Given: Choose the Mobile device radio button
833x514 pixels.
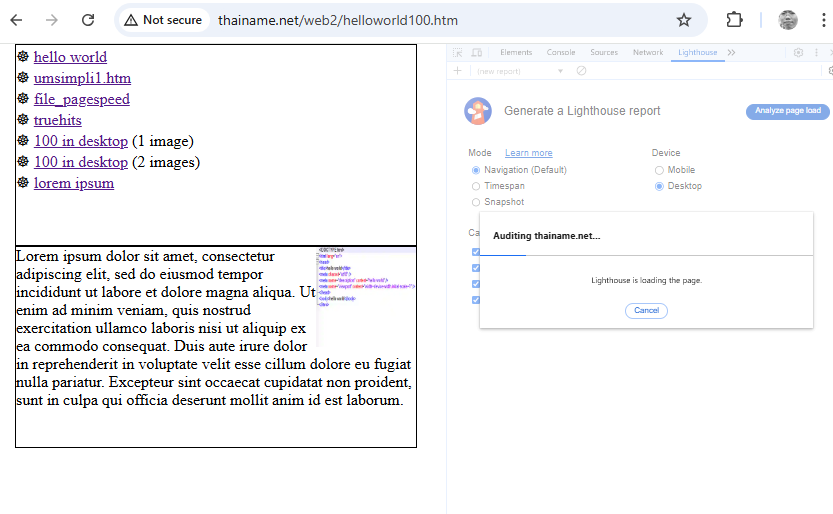Looking at the screenshot, I should pos(659,170).
